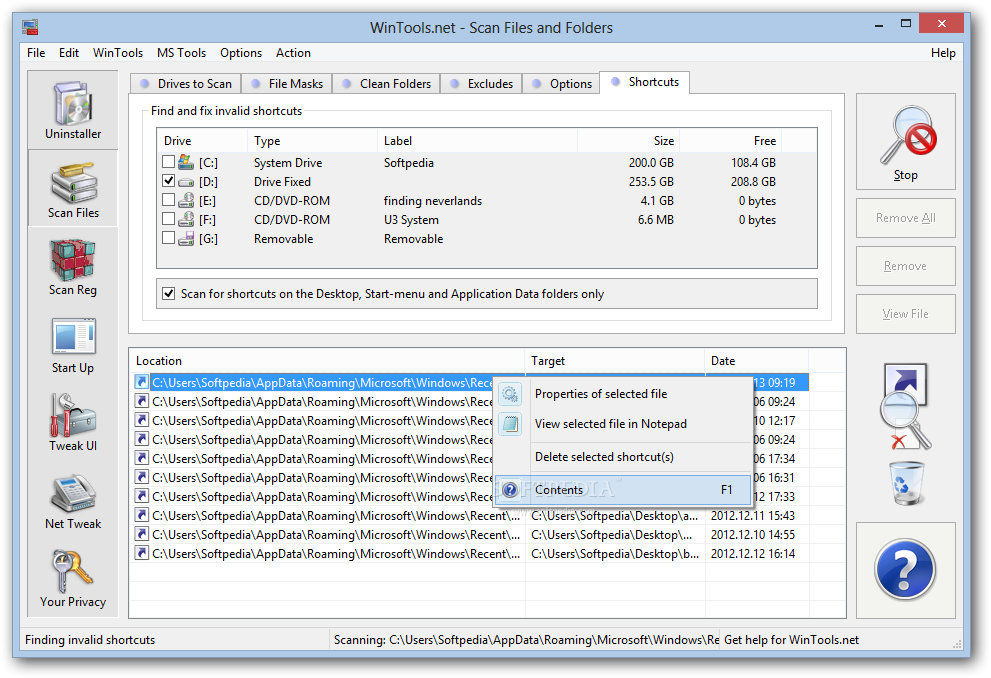The width and height of the screenshot is (991, 678).
Task: Switch to the Drives to Scan tab
Action: 186,84
